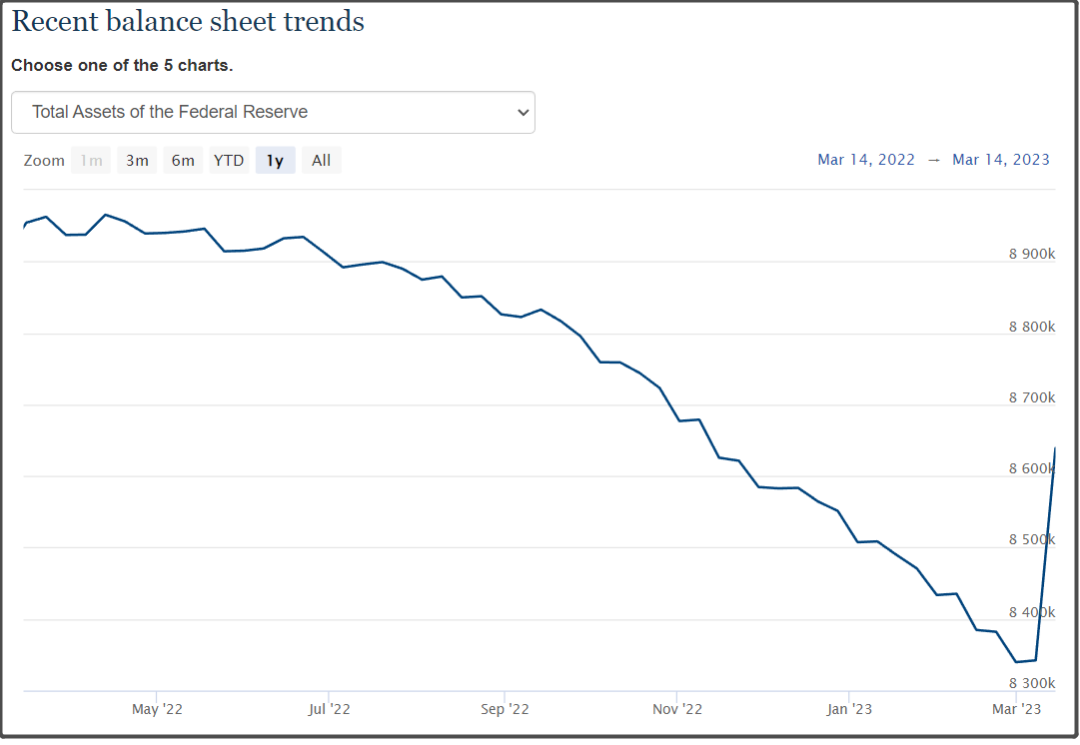Select the 1y zoom range
Image resolution: width=1080 pixels, height=745 pixels.
276,160
